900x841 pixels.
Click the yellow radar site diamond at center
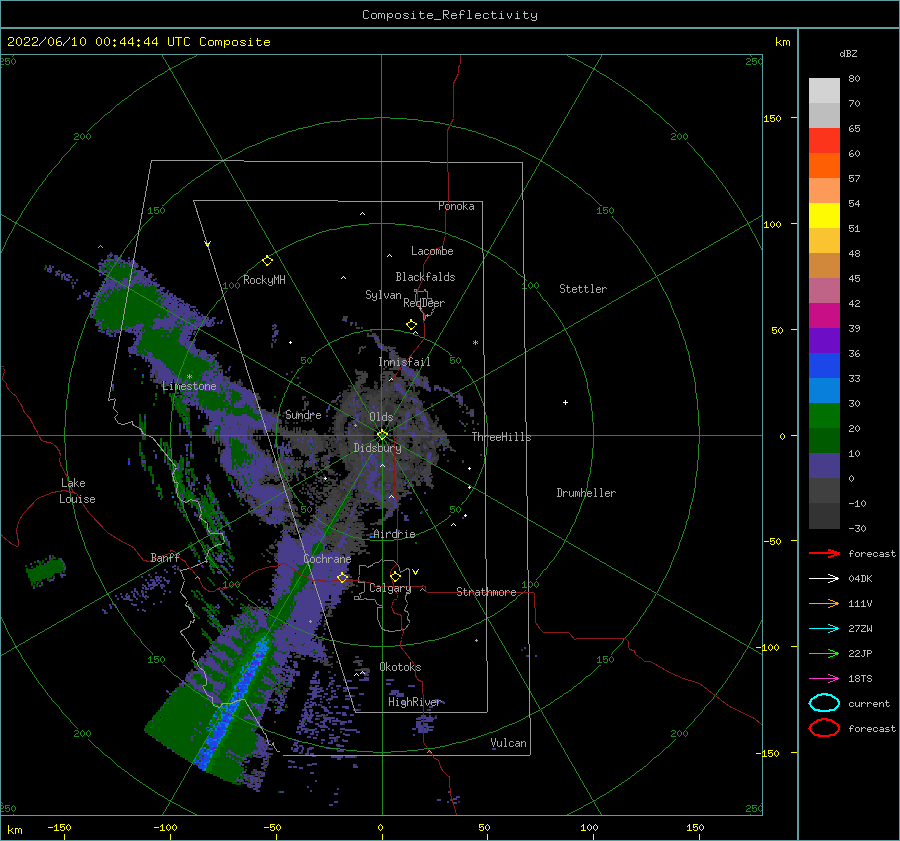(x=382, y=435)
